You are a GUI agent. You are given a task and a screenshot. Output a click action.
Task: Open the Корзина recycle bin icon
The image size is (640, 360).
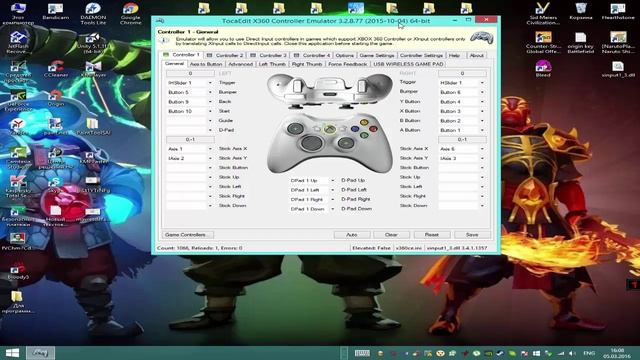click(x=580, y=11)
